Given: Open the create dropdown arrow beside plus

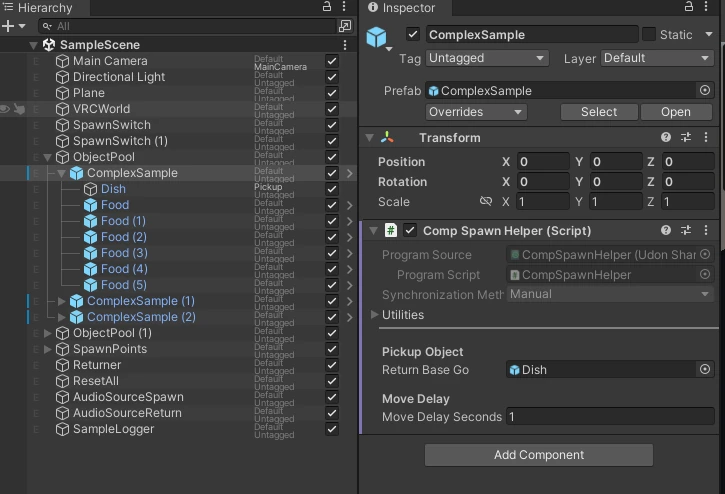Looking at the screenshot, I should click(22, 26).
